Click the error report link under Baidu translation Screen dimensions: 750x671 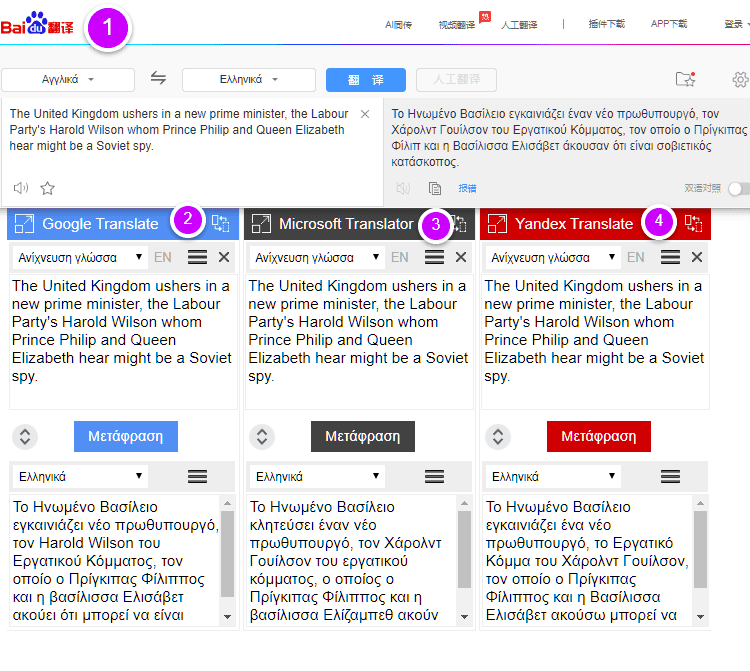(467, 188)
